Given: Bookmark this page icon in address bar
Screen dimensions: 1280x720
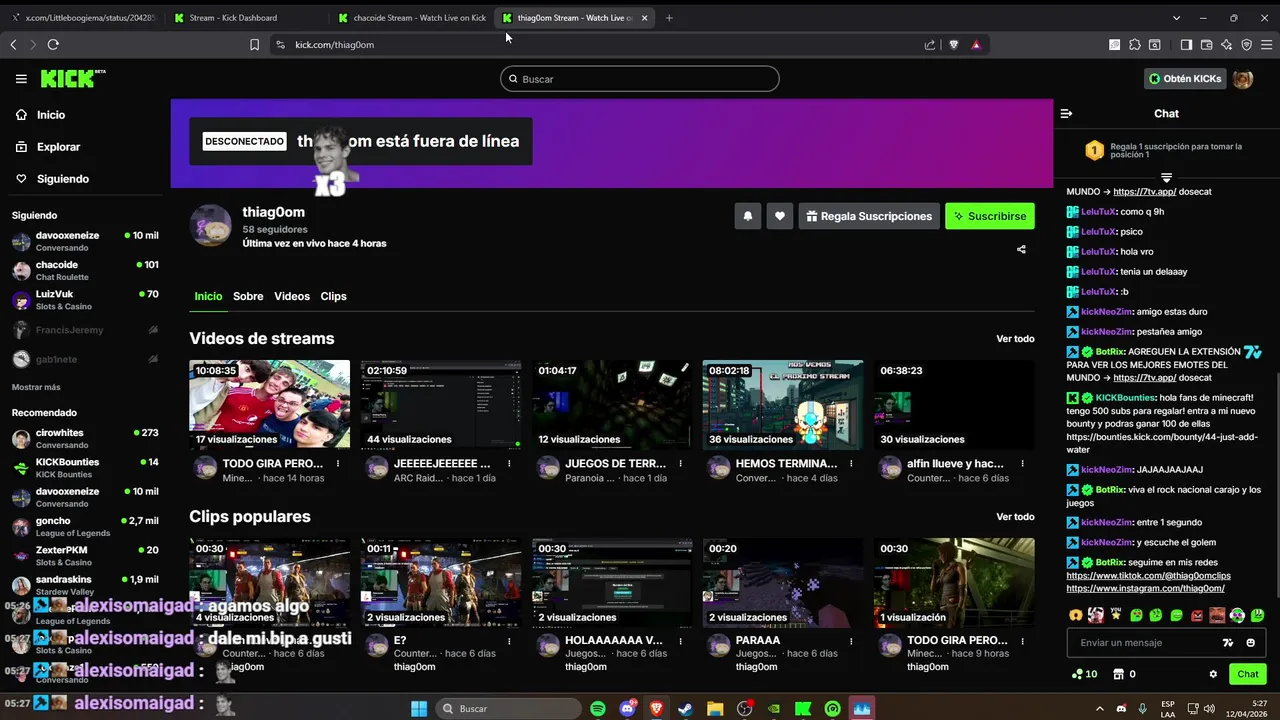Looking at the screenshot, I should (254, 44).
